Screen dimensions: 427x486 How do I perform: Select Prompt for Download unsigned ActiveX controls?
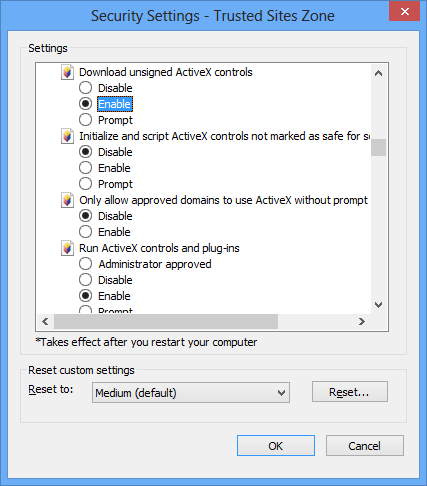tap(86, 120)
